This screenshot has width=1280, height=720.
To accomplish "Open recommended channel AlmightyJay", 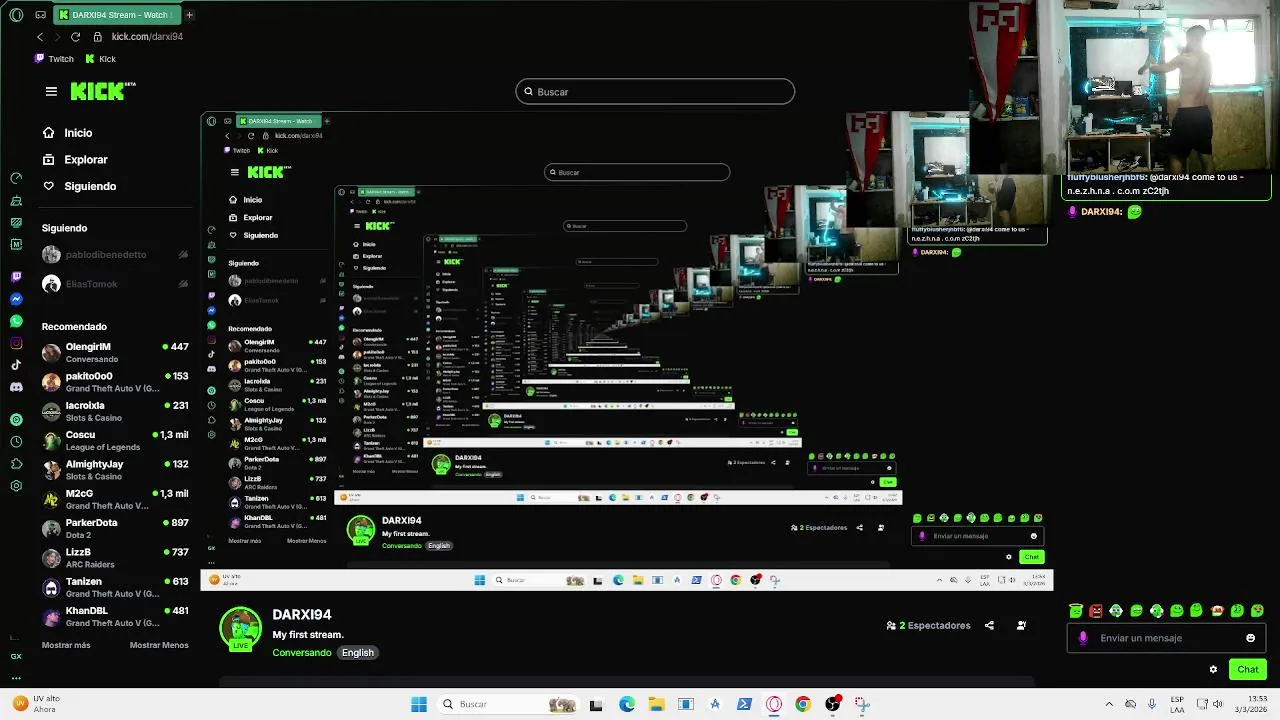I will 115,470.
